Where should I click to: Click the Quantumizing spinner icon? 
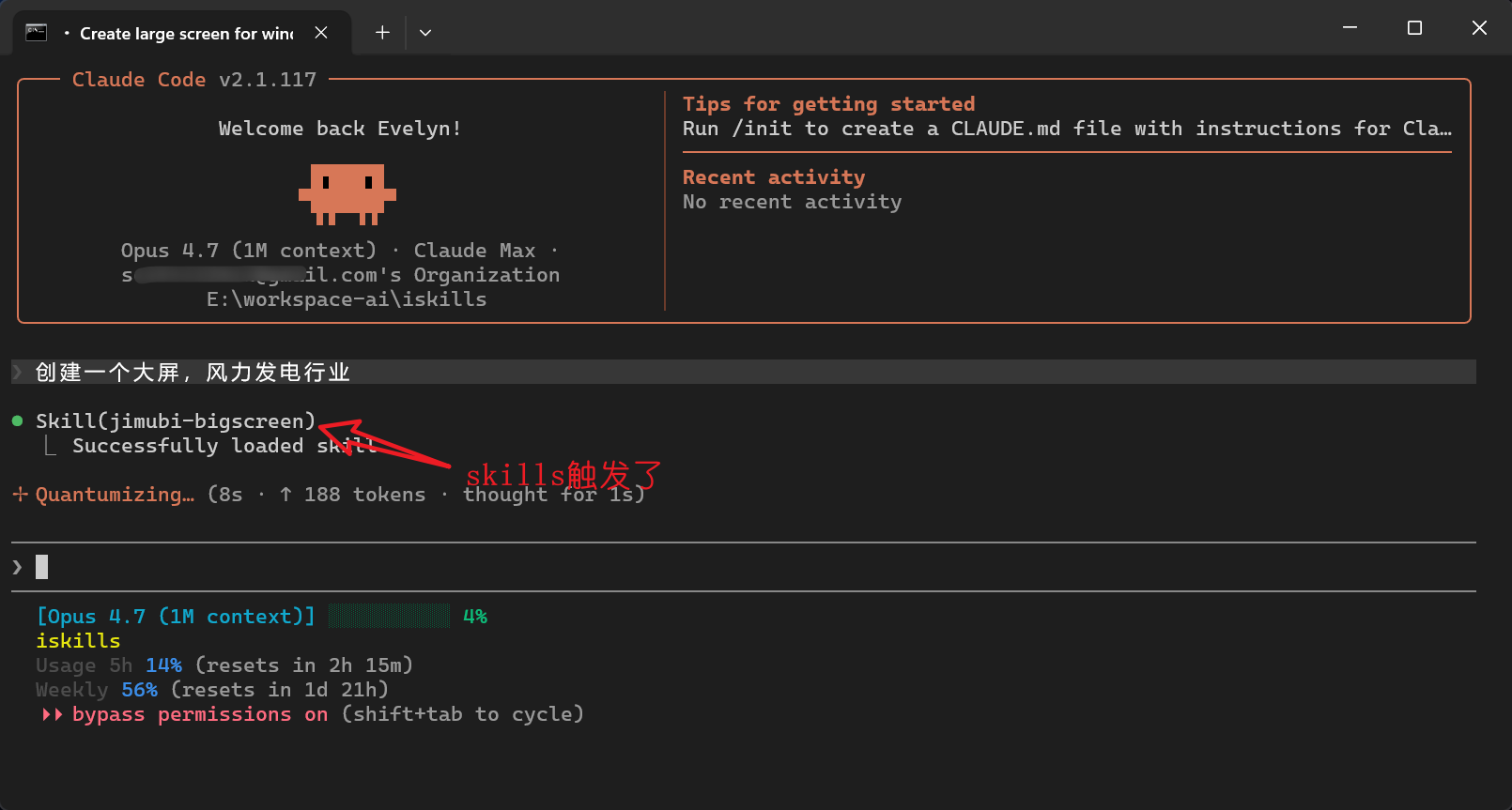[x=20, y=495]
